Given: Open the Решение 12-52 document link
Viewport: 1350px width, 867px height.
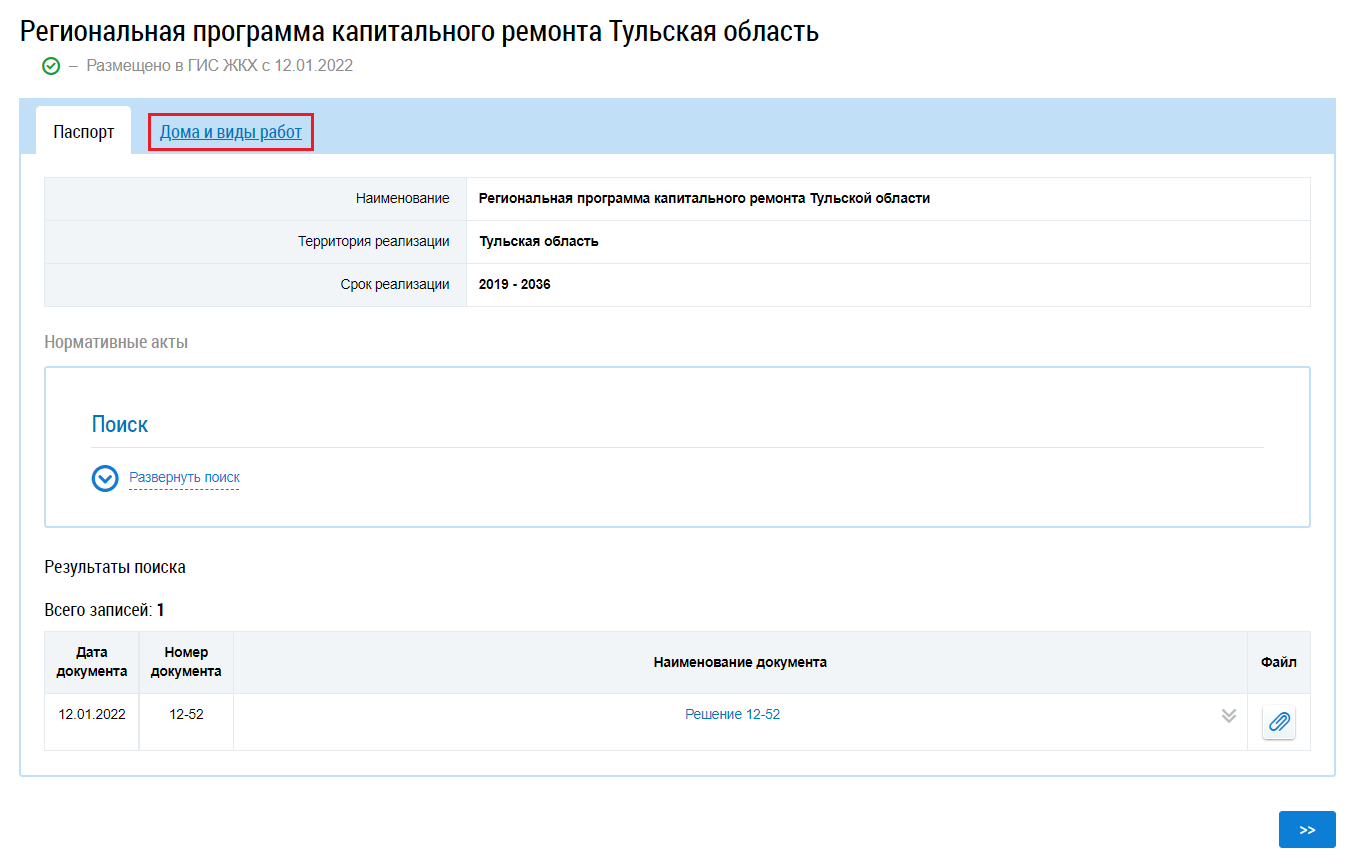Looking at the screenshot, I should pos(732,714).
